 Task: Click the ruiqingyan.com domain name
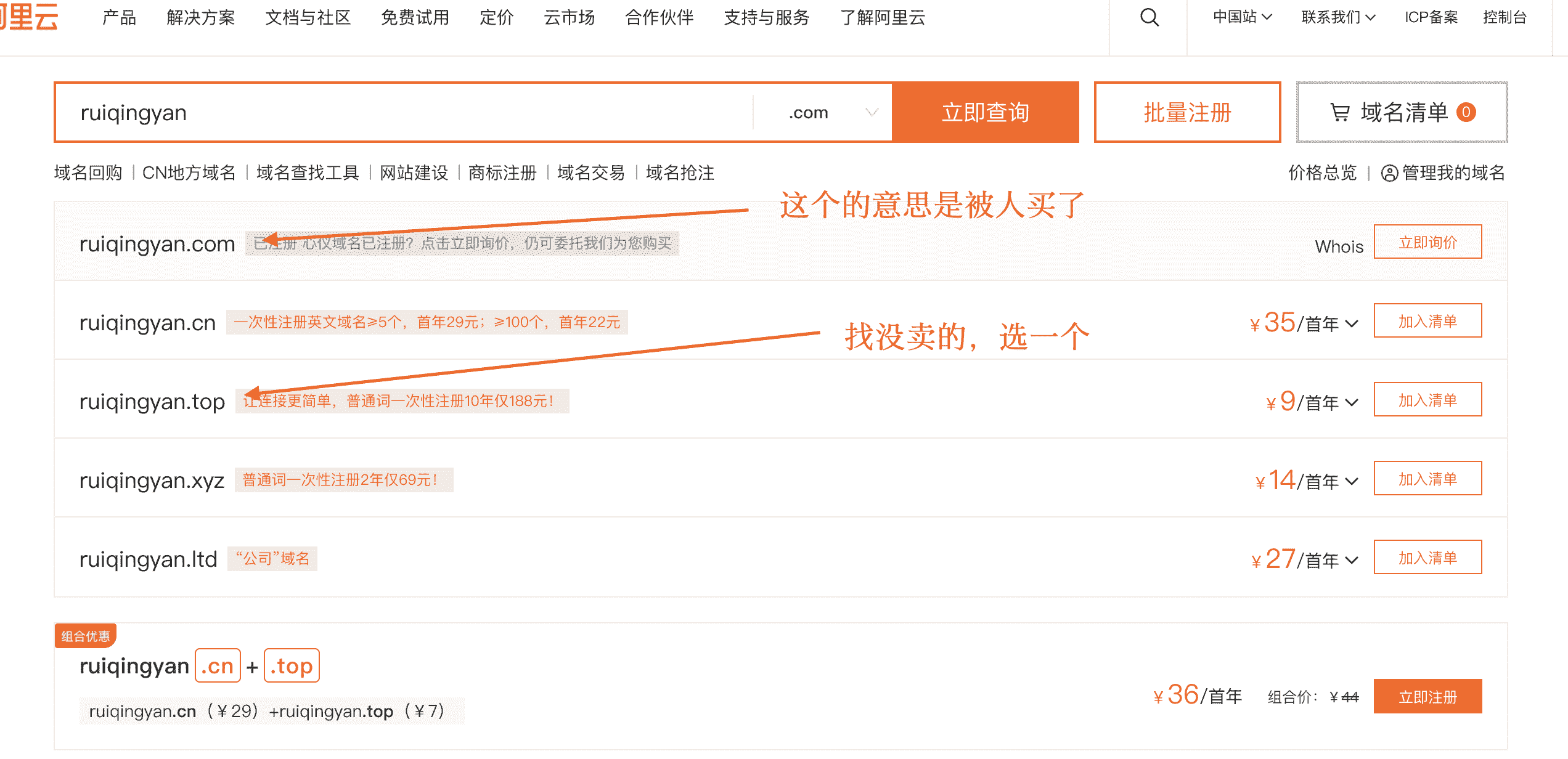tap(157, 245)
